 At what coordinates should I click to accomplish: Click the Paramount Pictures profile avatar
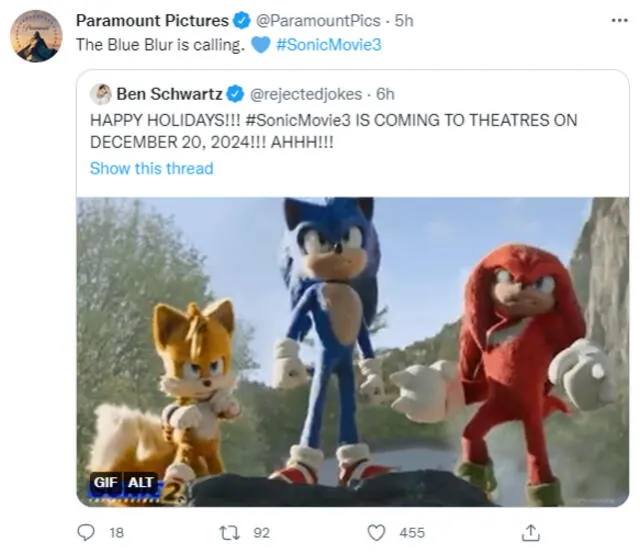coord(36,36)
